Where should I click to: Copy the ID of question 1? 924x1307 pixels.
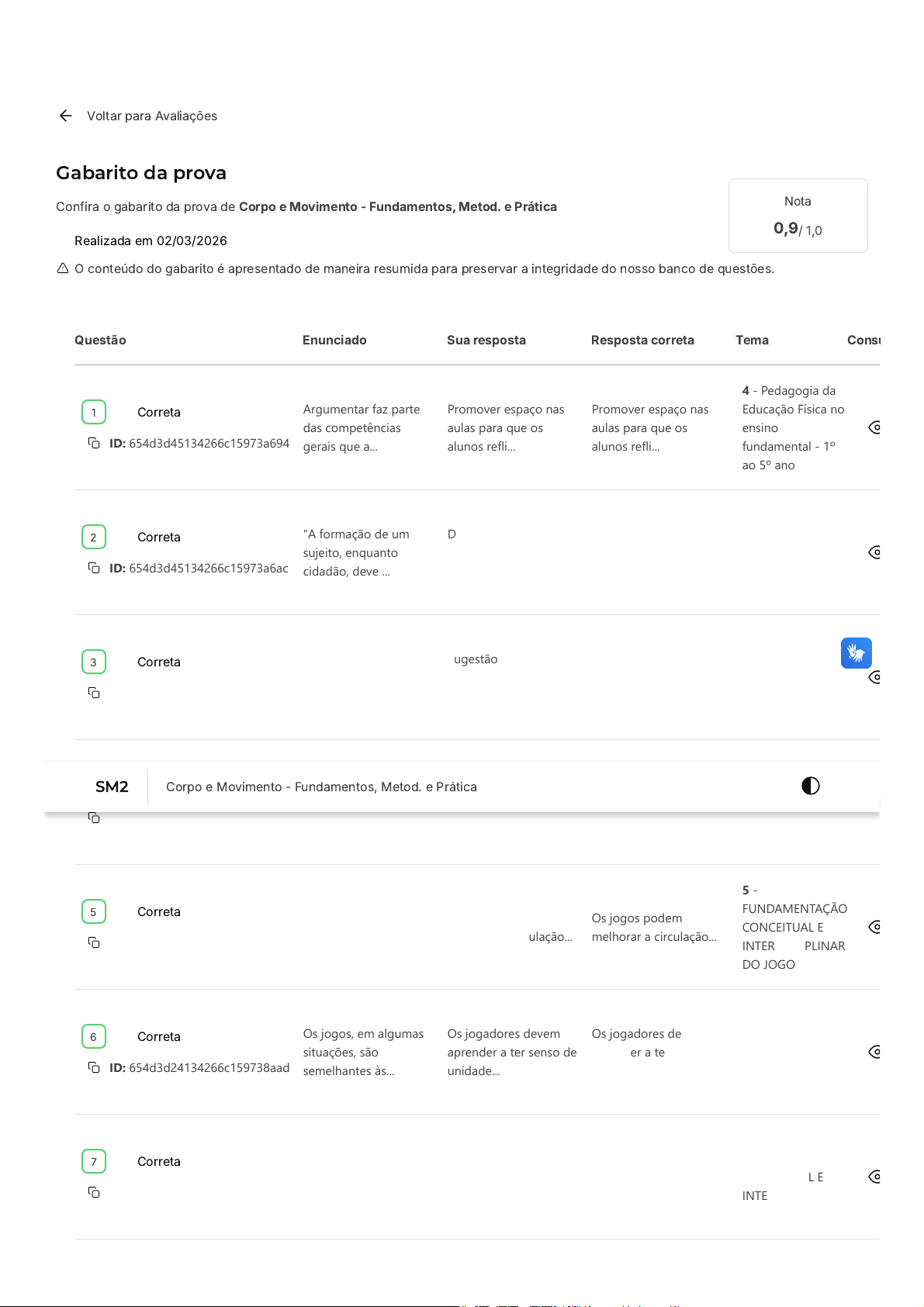94,443
